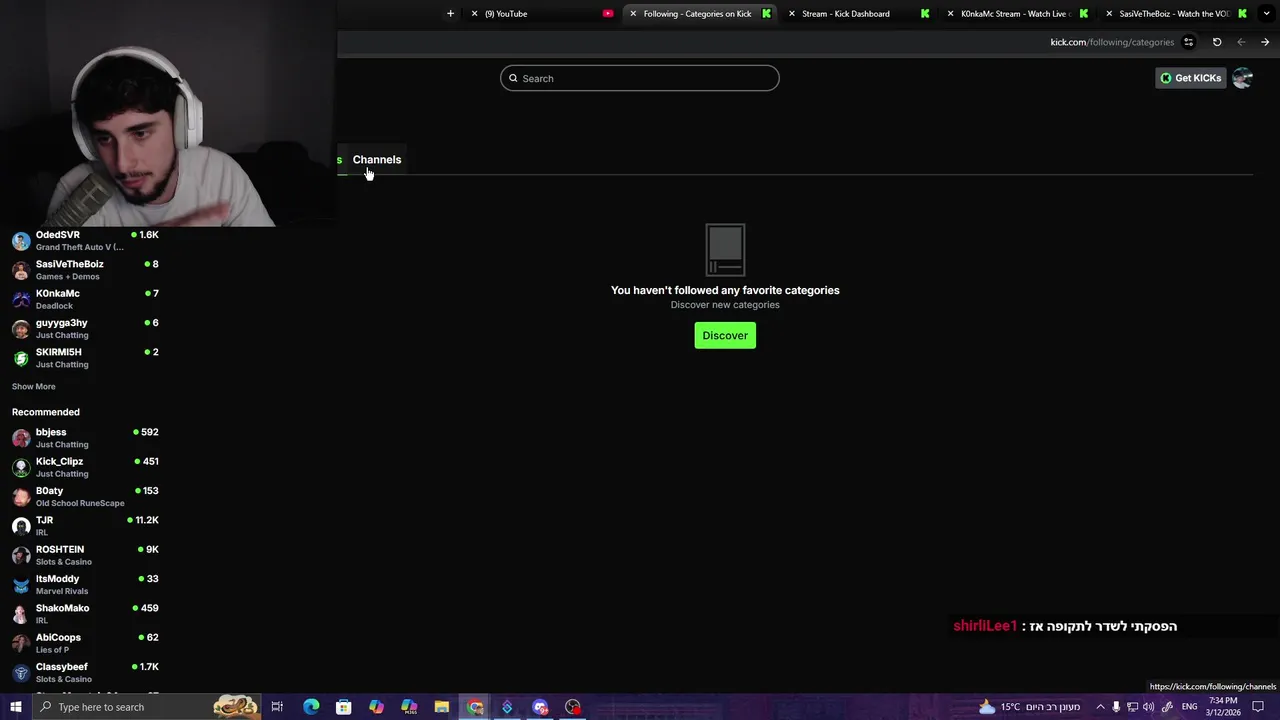
Task: Switch to the Channels tab
Action: 377,159
